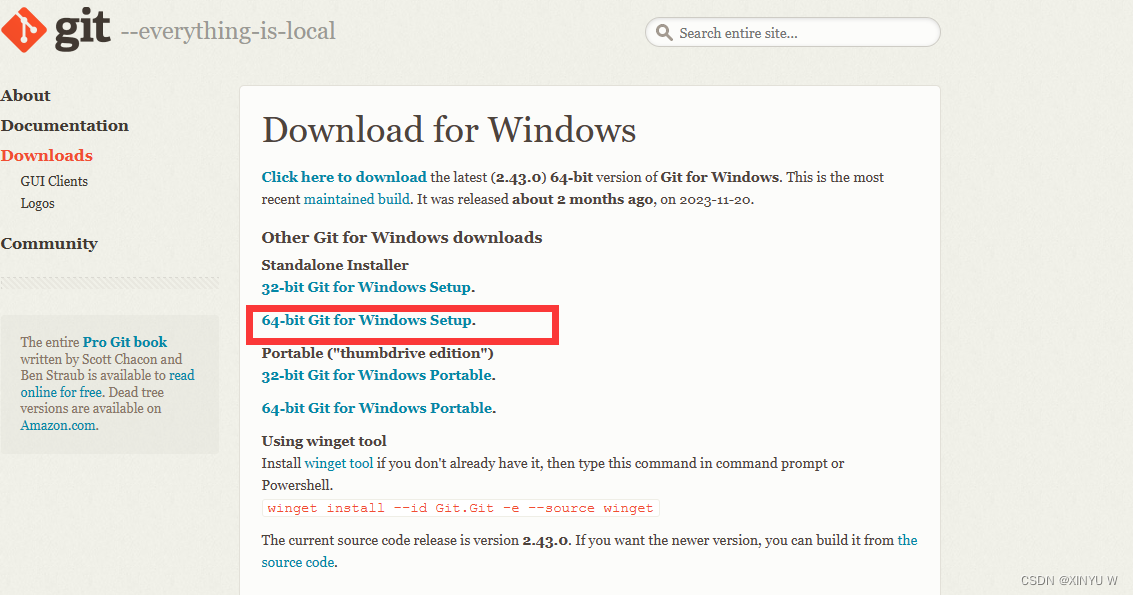Click the Download for Windows heading
This screenshot has width=1133, height=595.
click(x=449, y=130)
